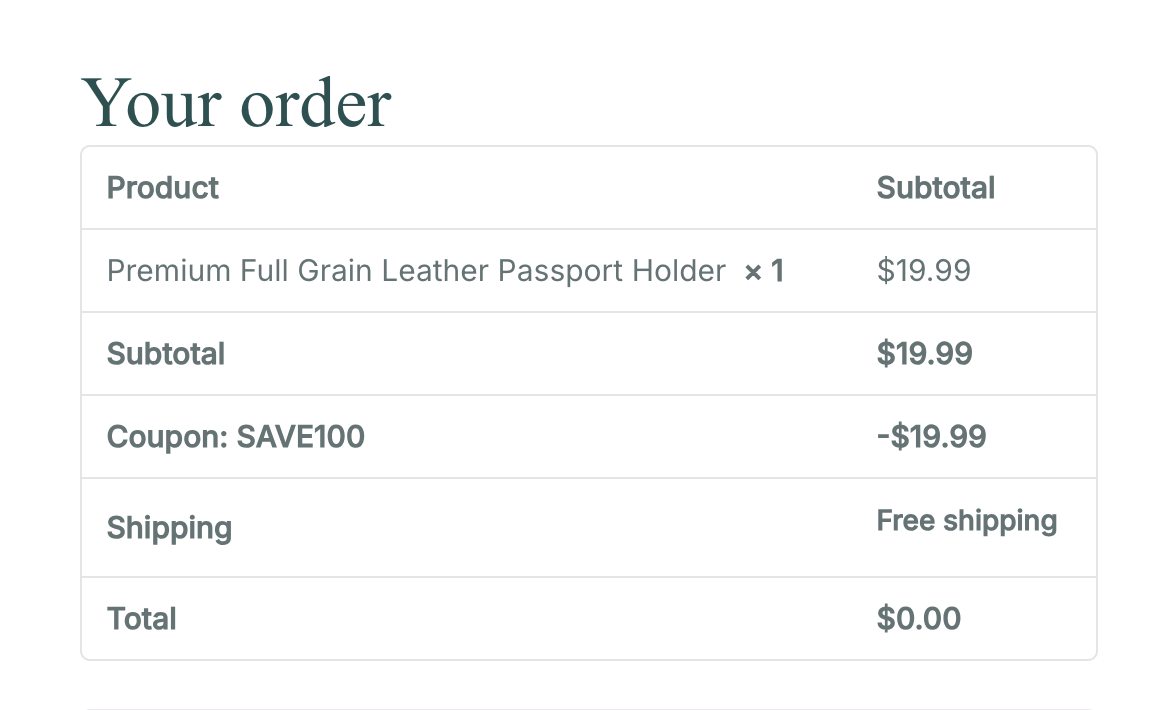Screen dimensions: 1168x710
Task: Click the -$19.99 coupon discount amount
Action: click(x=931, y=437)
